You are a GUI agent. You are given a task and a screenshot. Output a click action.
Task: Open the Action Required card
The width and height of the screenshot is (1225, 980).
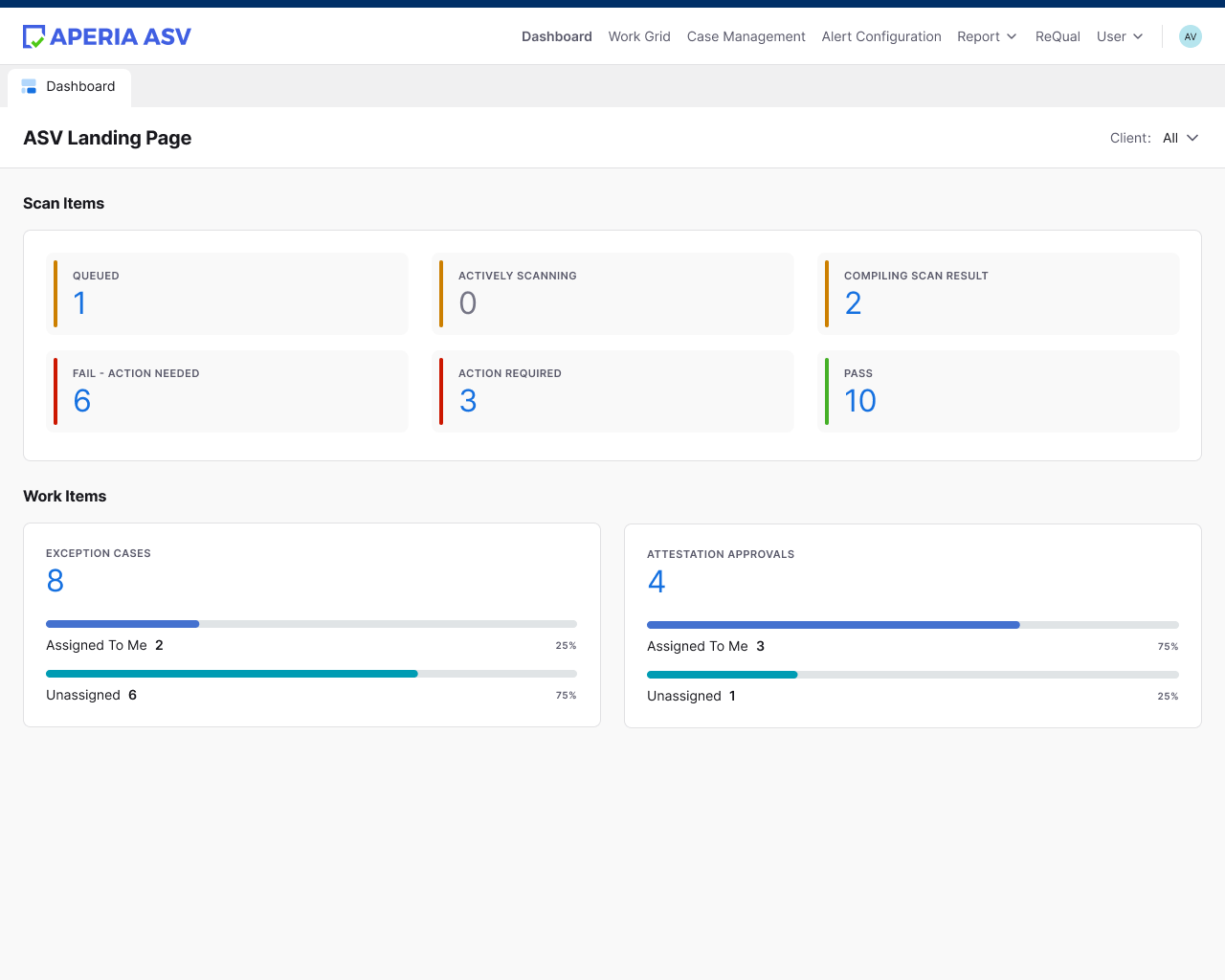[x=612, y=391]
